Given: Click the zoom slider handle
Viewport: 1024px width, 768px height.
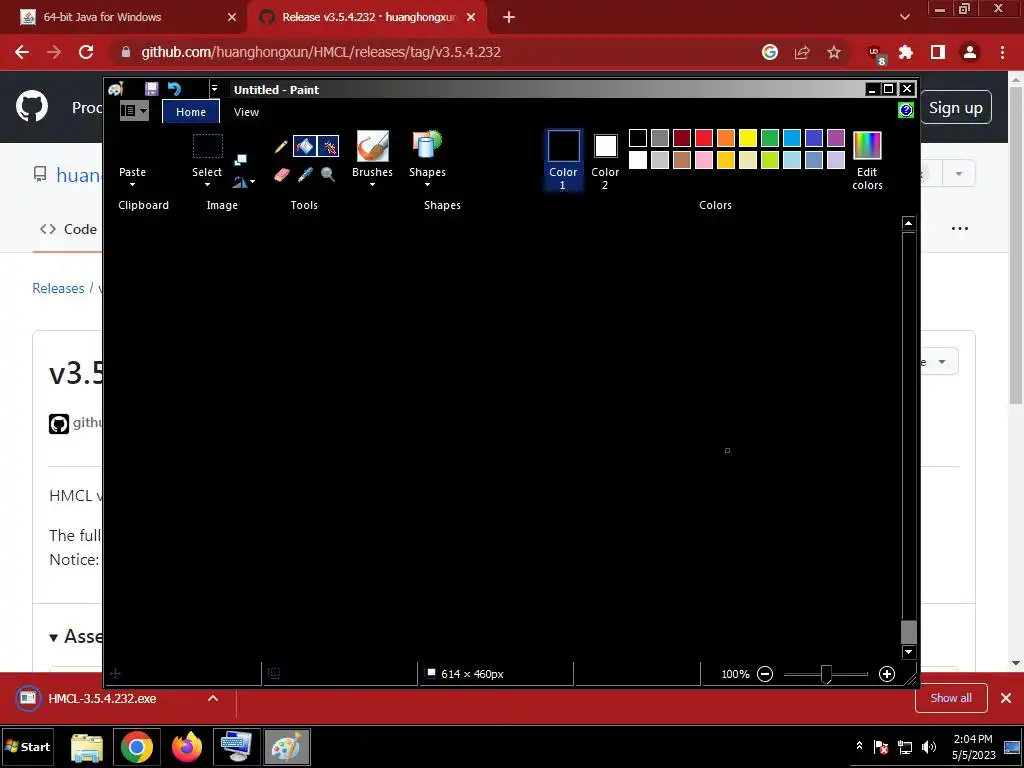Looking at the screenshot, I should [x=826, y=674].
